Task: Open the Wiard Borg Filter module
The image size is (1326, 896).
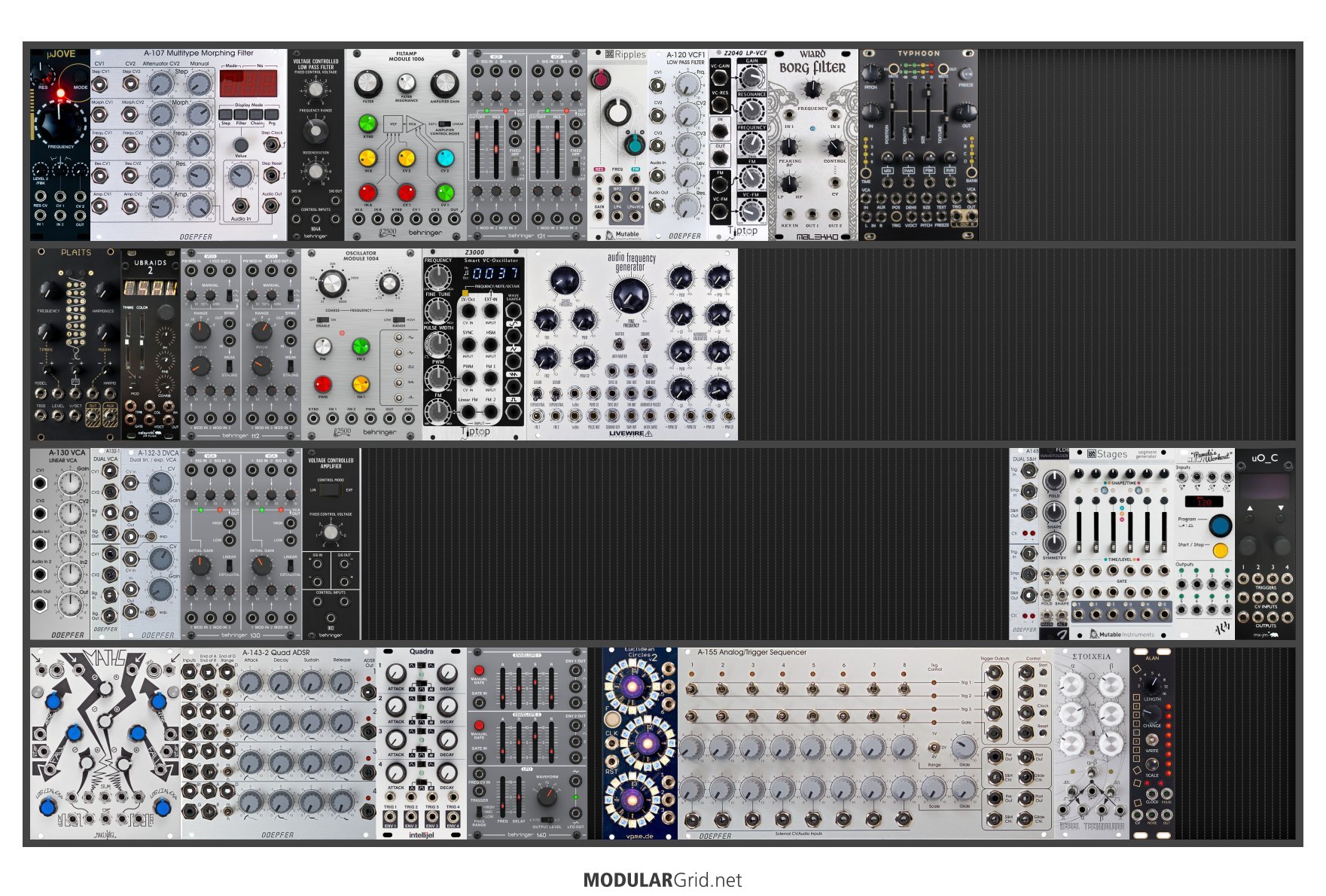Action: tap(813, 145)
